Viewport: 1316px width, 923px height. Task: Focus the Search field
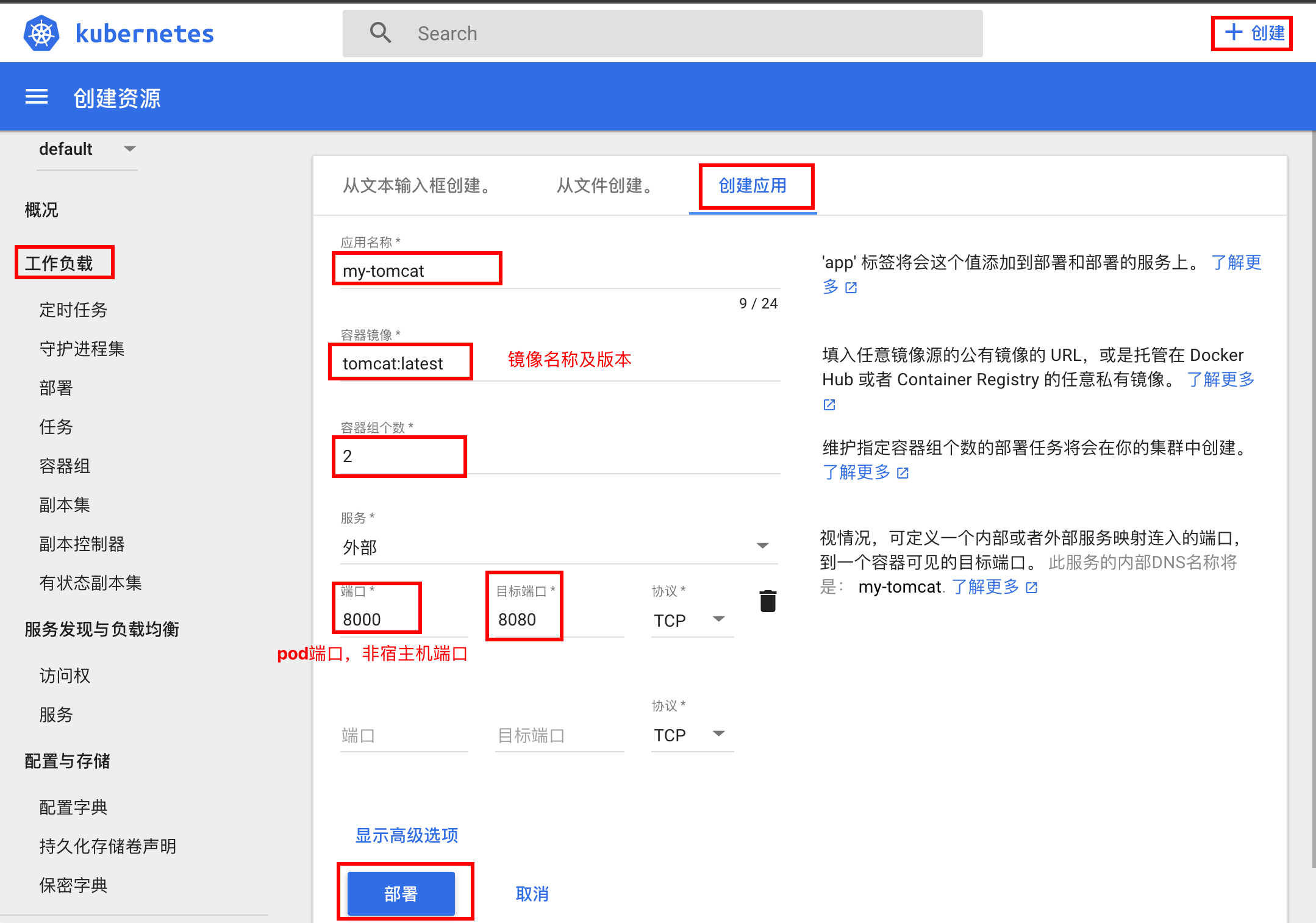tap(663, 34)
